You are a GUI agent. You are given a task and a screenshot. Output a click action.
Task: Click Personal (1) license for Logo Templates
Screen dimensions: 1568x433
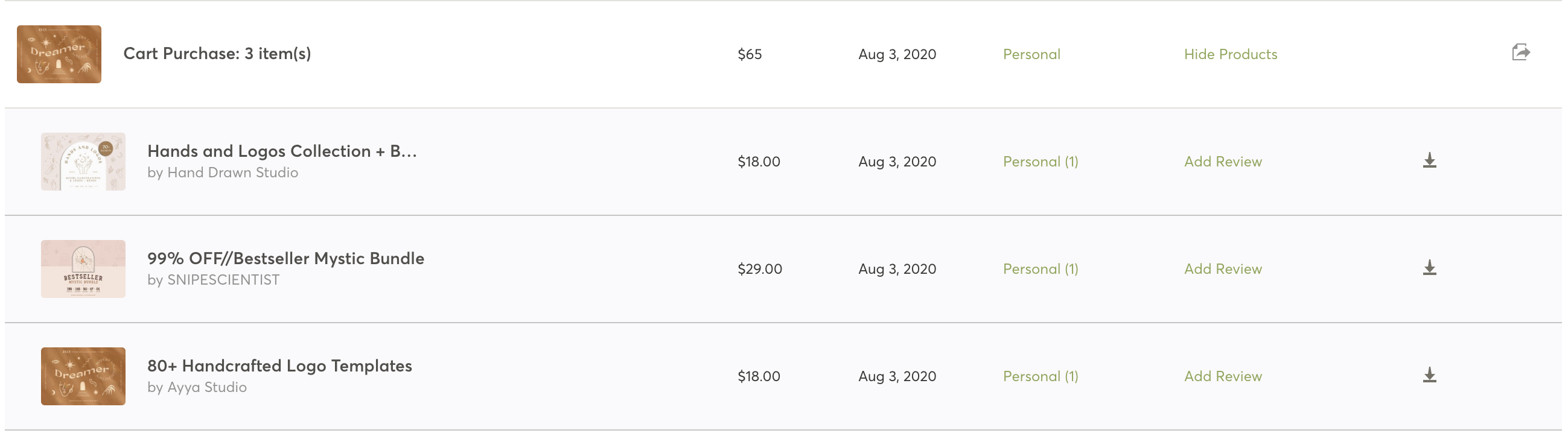click(x=1041, y=376)
